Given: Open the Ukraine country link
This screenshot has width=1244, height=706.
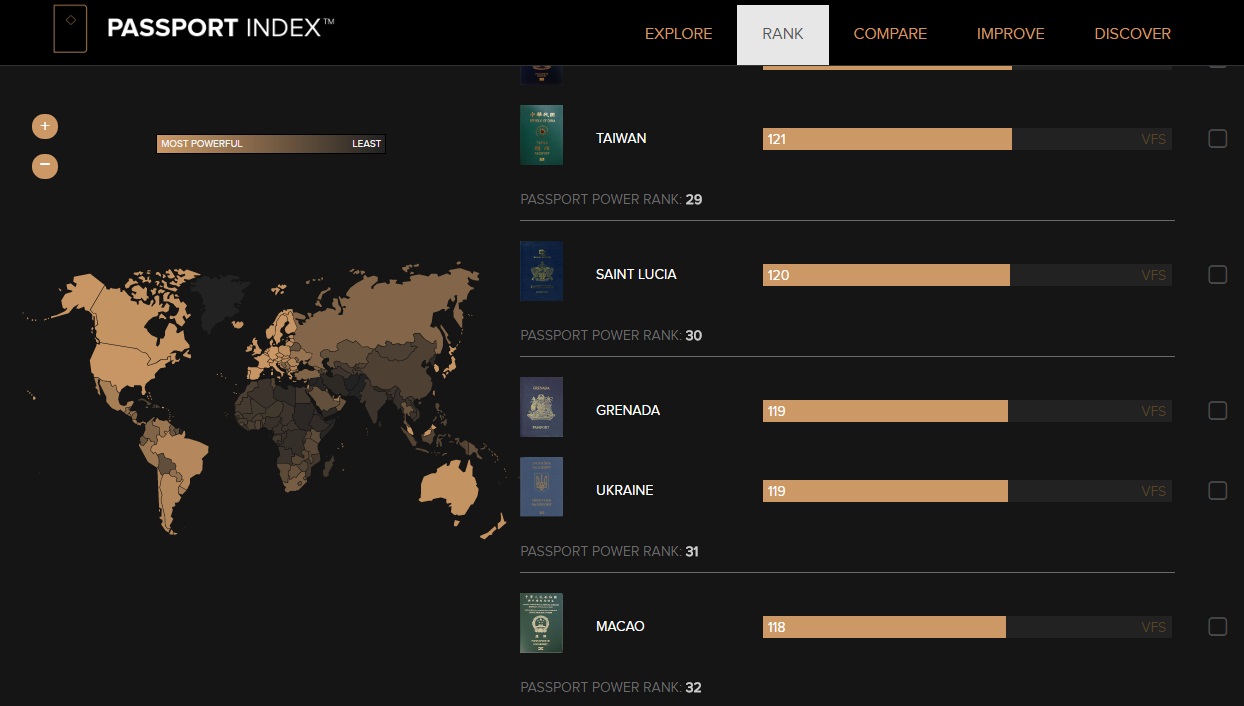Looking at the screenshot, I should pyautogui.click(x=625, y=490).
